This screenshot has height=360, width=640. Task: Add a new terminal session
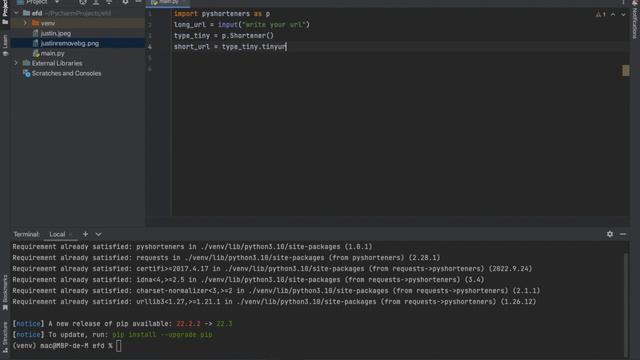click(x=85, y=234)
